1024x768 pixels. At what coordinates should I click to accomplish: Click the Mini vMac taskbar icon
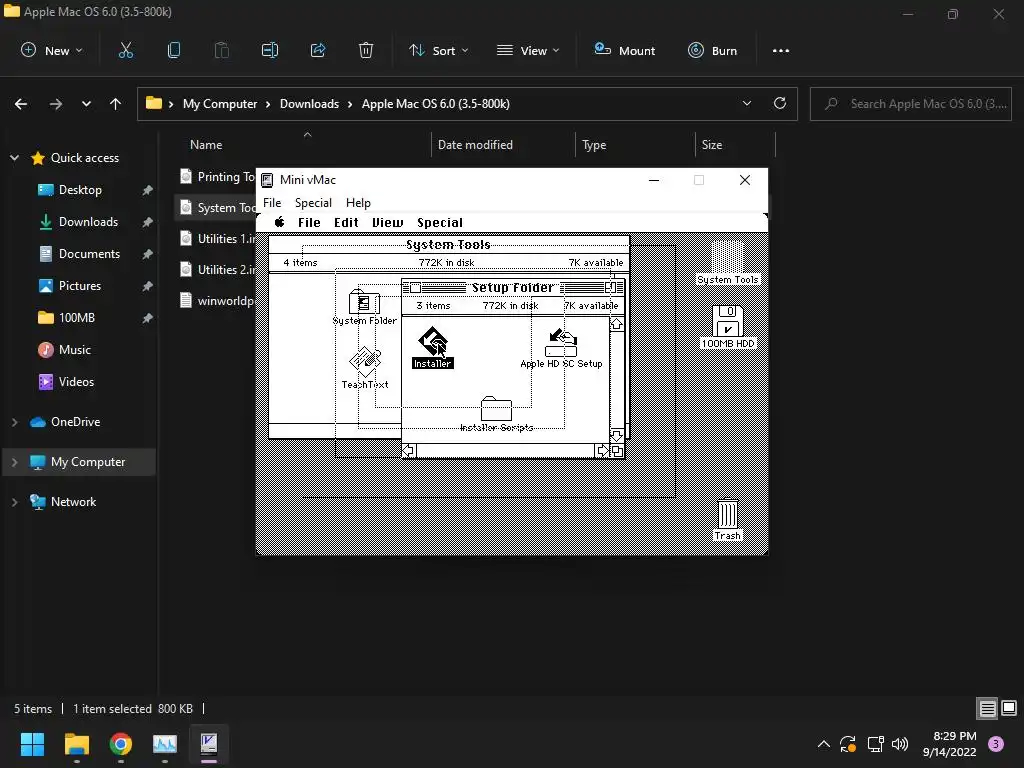click(x=209, y=744)
